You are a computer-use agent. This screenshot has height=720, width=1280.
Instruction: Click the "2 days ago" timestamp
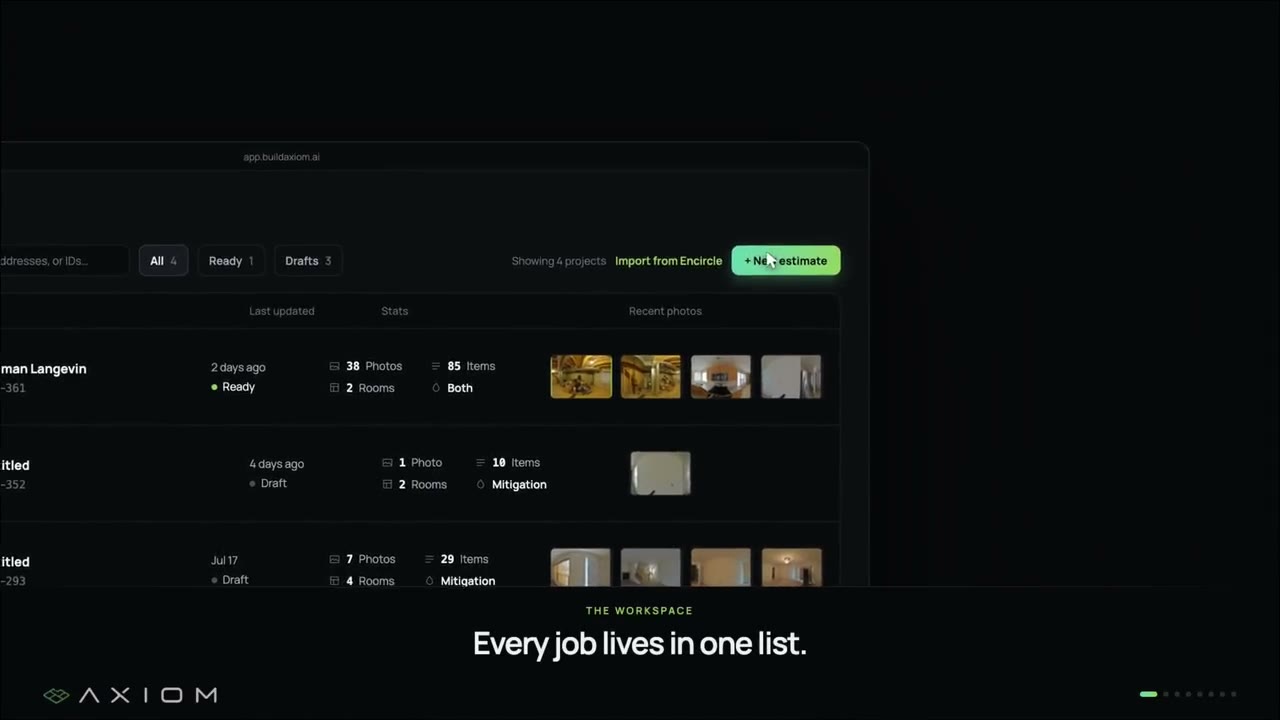pyautogui.click(x=238, y=367)
